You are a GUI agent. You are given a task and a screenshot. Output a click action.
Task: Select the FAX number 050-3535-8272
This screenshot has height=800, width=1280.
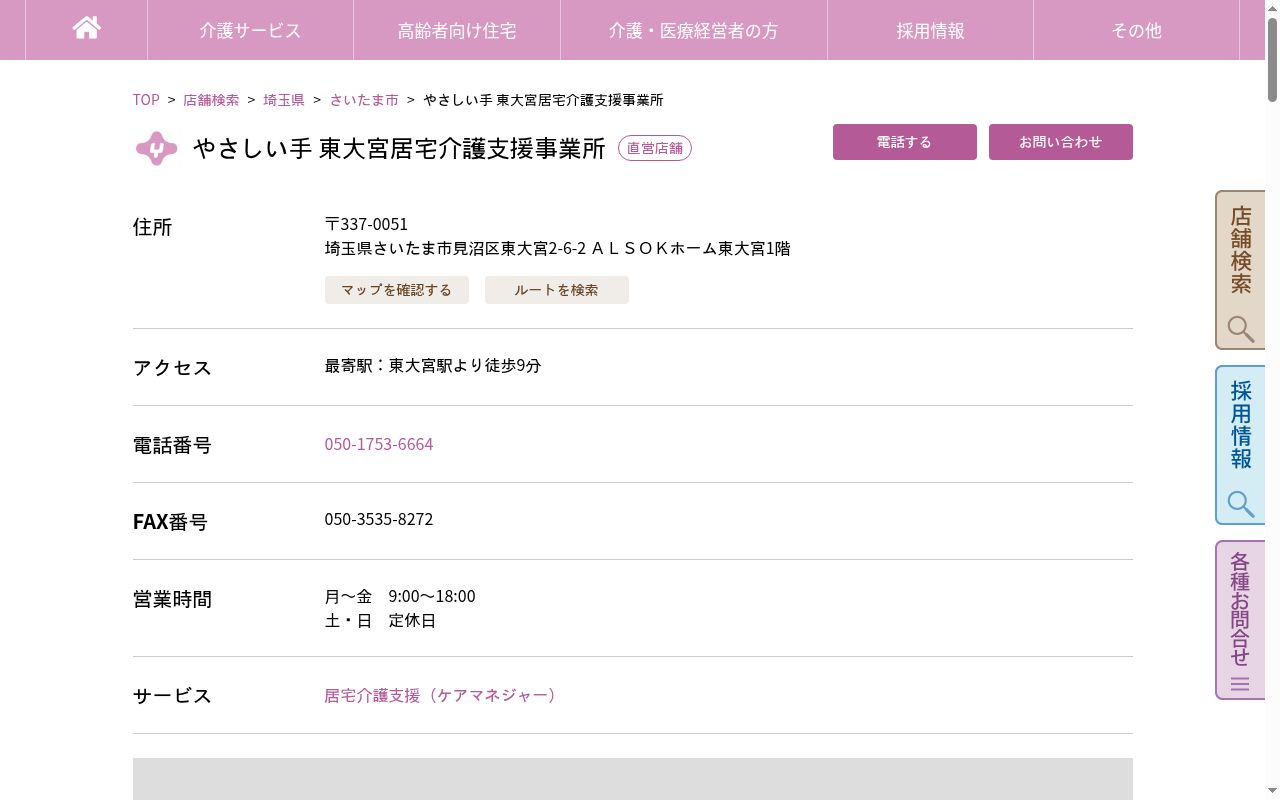(379, 519)
